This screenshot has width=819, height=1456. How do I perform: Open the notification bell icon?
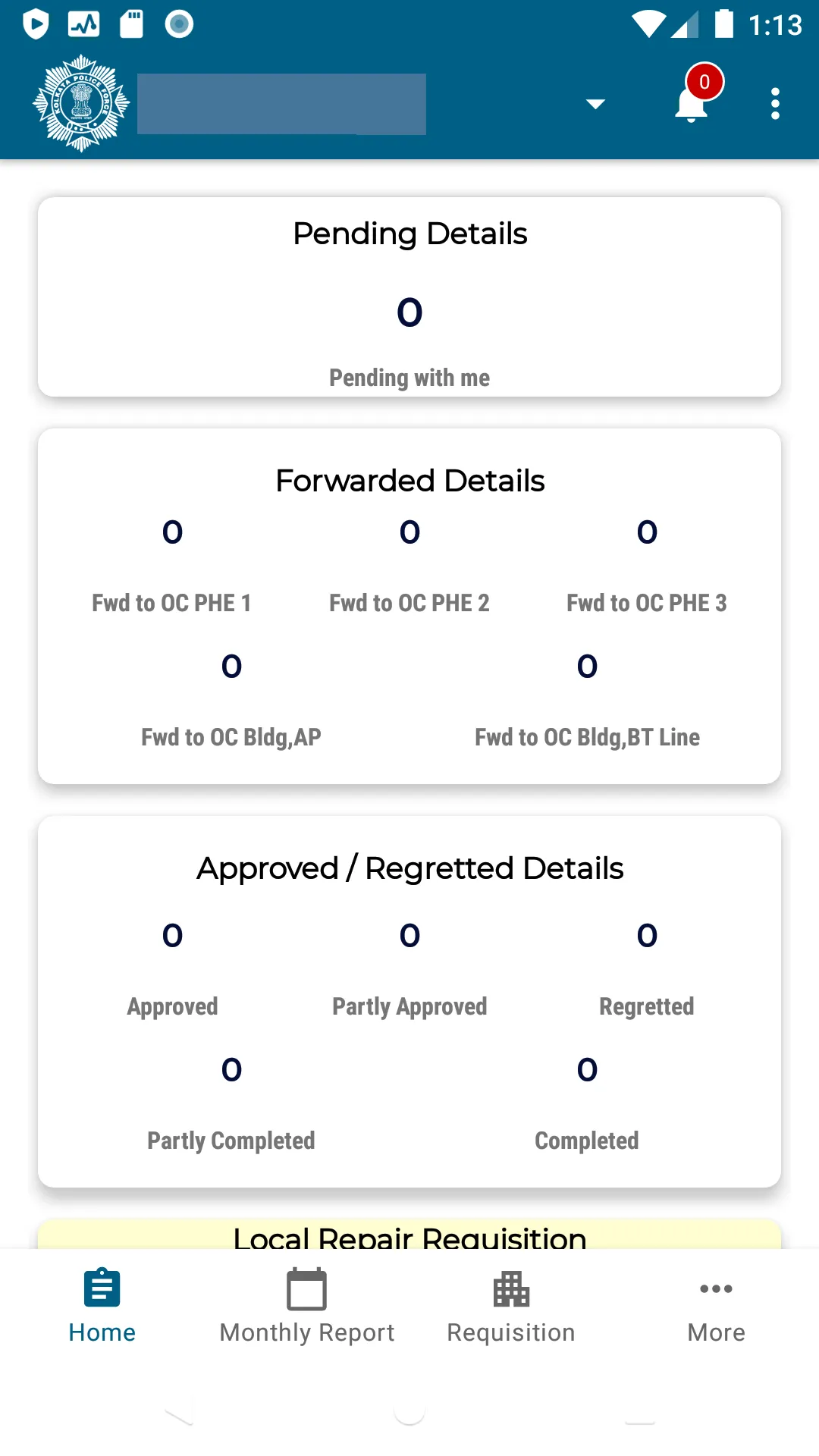691,104
